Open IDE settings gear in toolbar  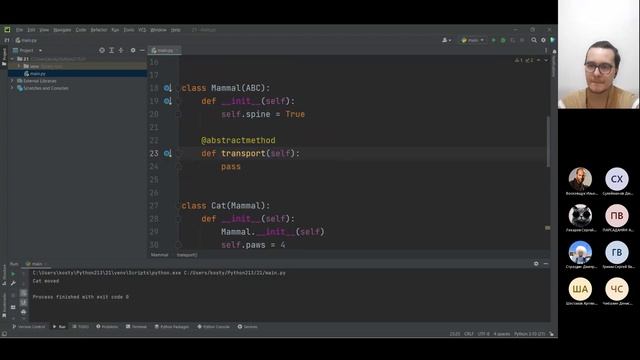543,40
